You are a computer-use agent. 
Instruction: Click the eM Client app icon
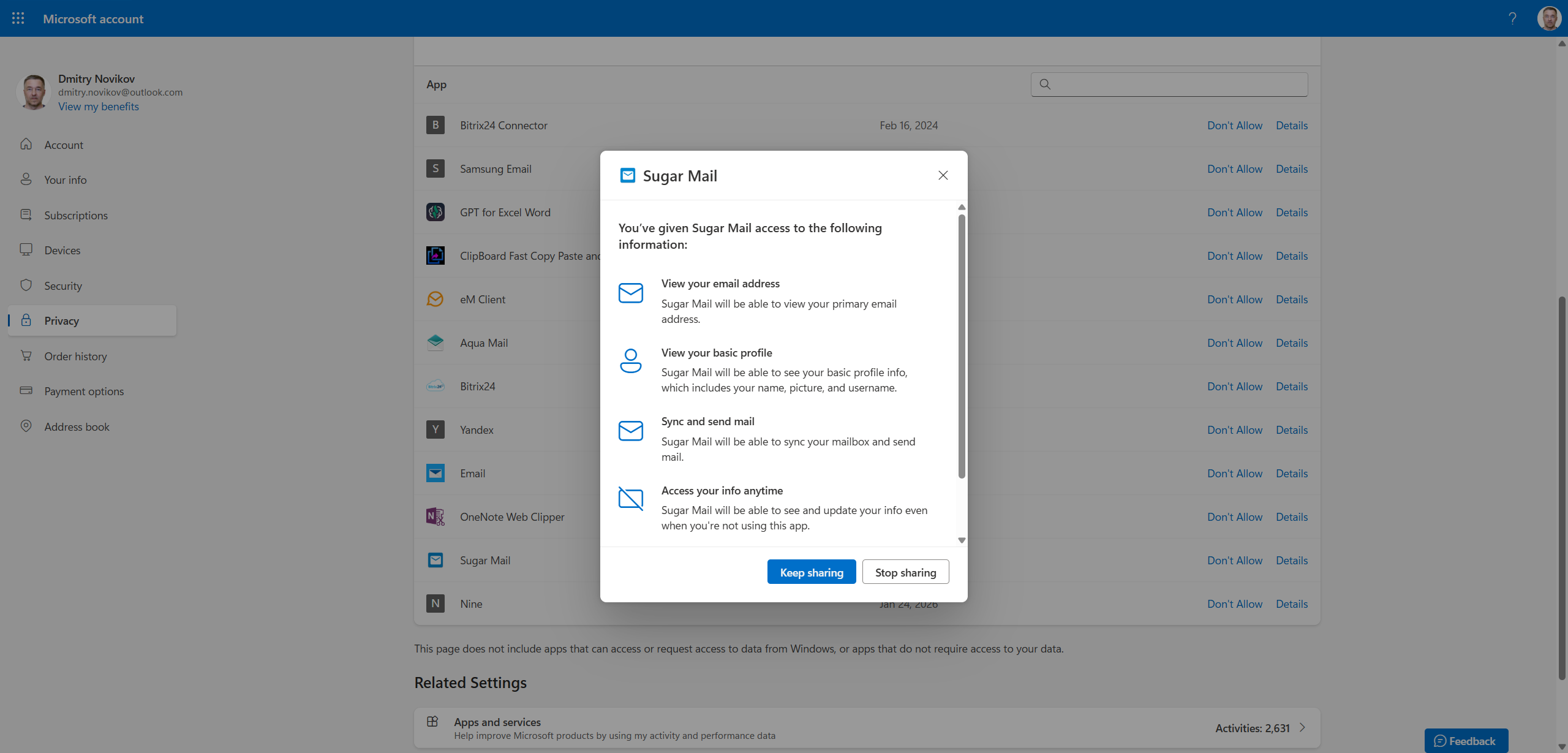point(435,299)
